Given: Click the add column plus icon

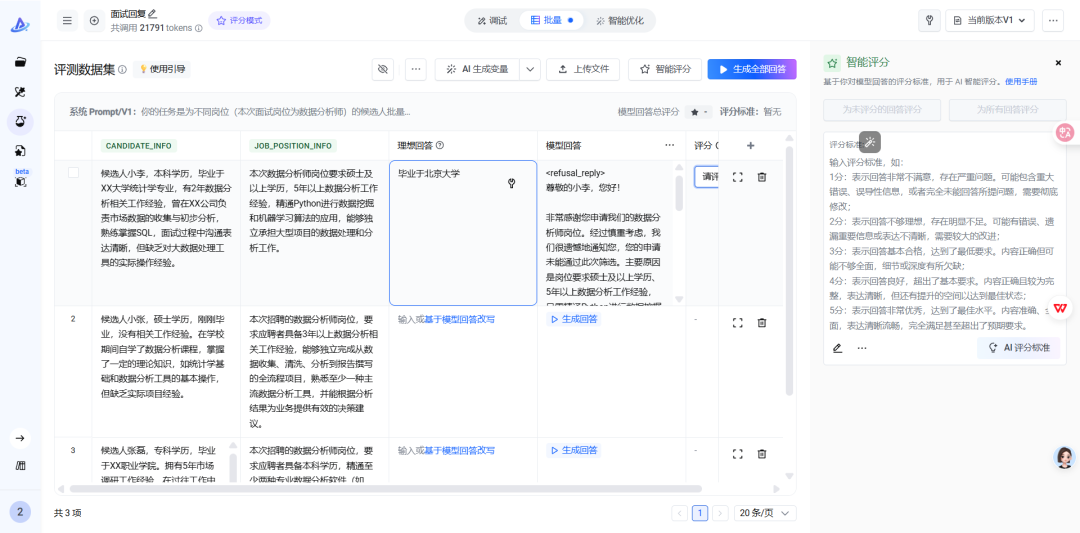Looking at the screenshot, I should 751,145.
